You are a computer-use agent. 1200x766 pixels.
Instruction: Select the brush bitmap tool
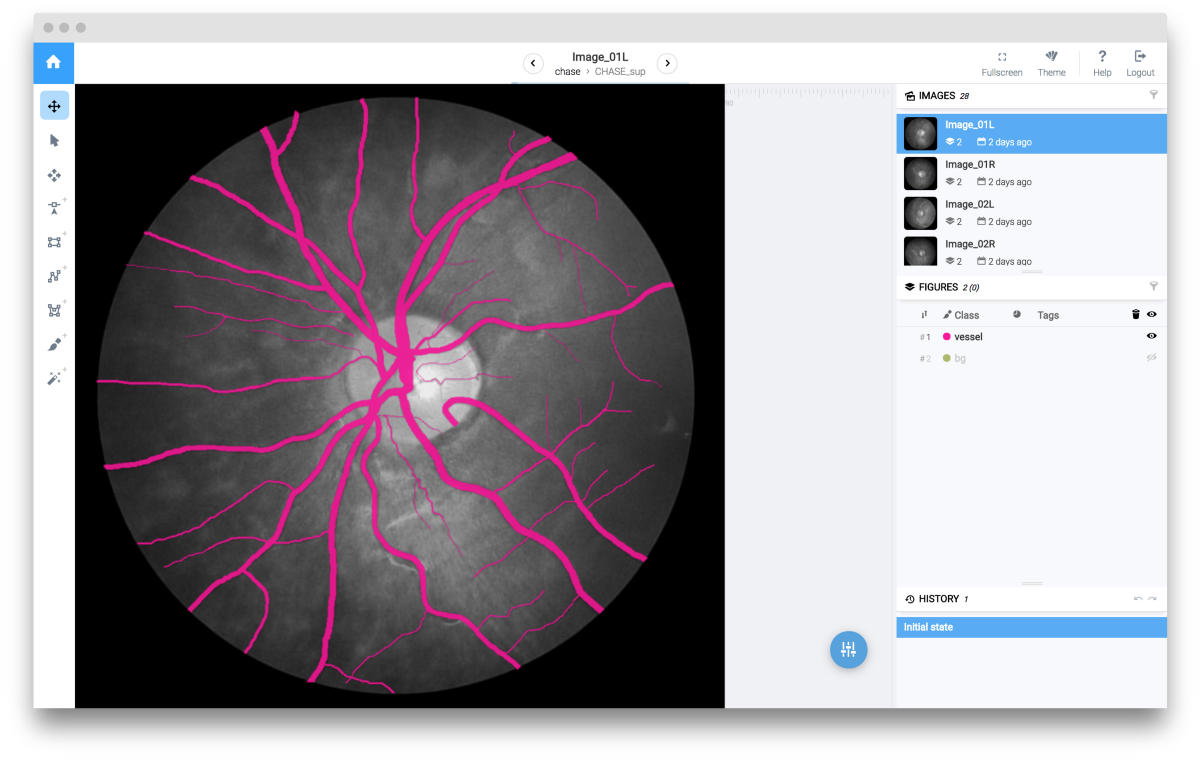[54, 344]
